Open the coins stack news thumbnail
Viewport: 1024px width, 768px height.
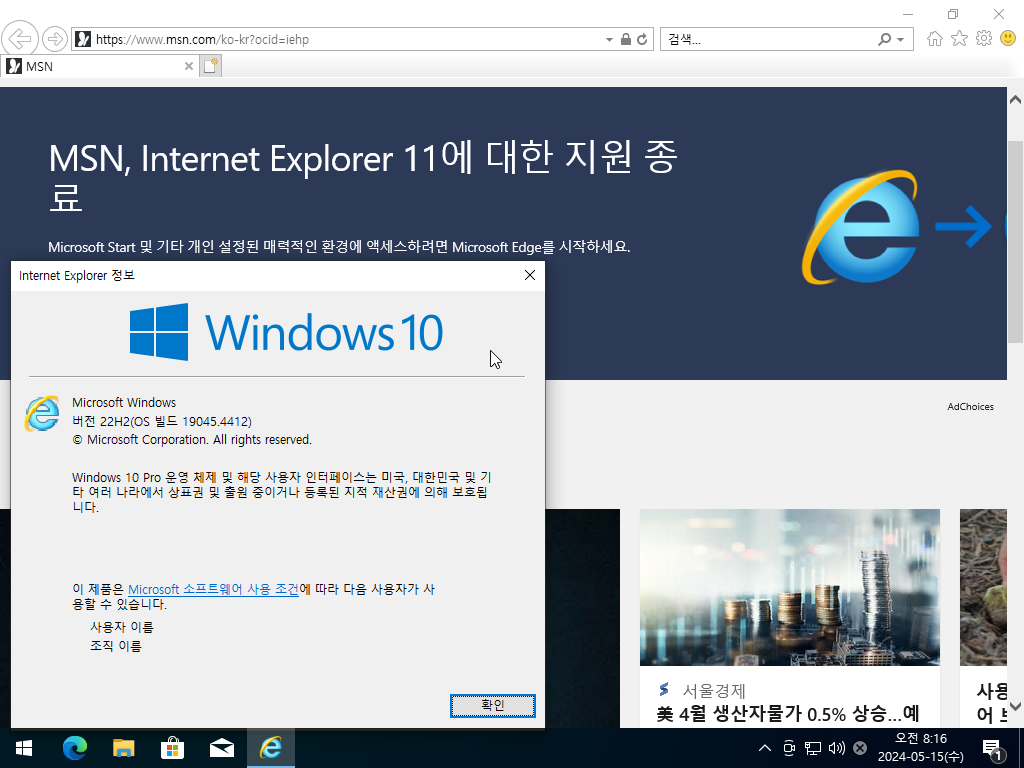pyautogui.click(x=790, y=587)
